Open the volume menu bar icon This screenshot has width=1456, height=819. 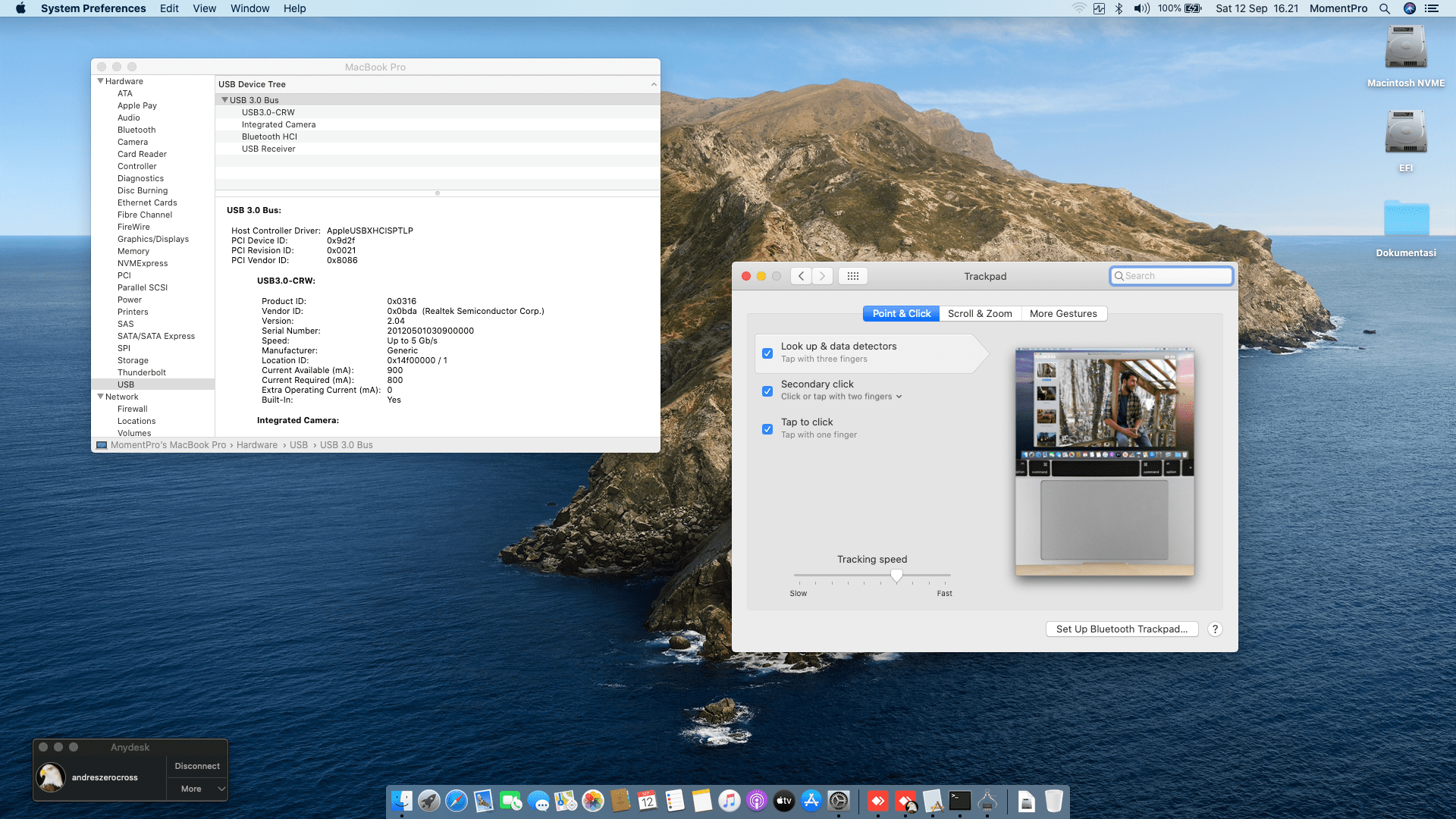(1141, 8)
